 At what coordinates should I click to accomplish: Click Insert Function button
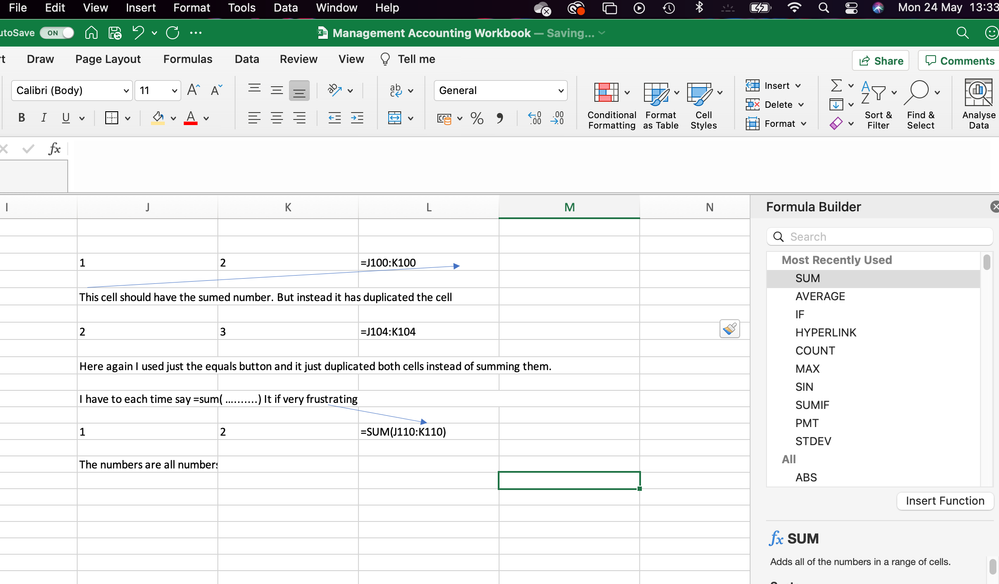pyautogui.click(x=945, y=501)
